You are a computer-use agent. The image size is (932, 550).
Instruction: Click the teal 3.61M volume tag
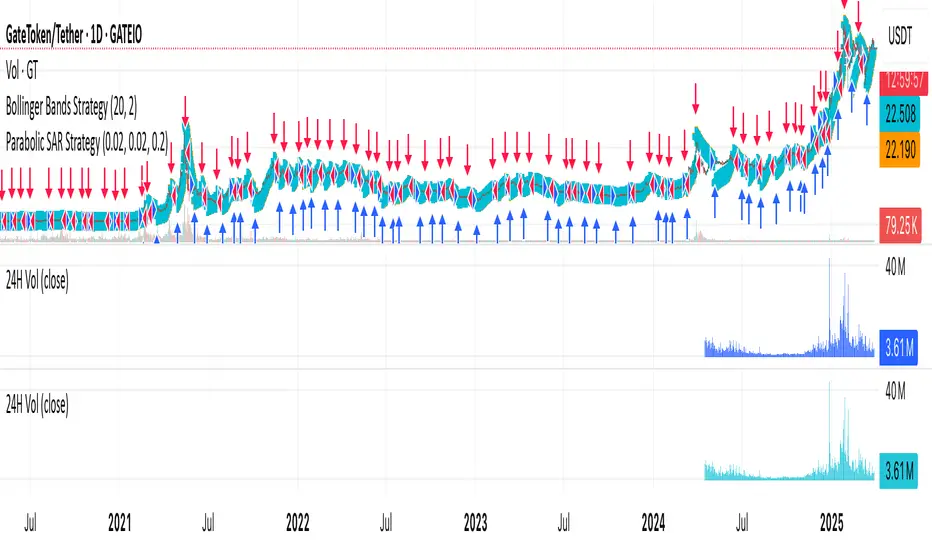[899, 471]
